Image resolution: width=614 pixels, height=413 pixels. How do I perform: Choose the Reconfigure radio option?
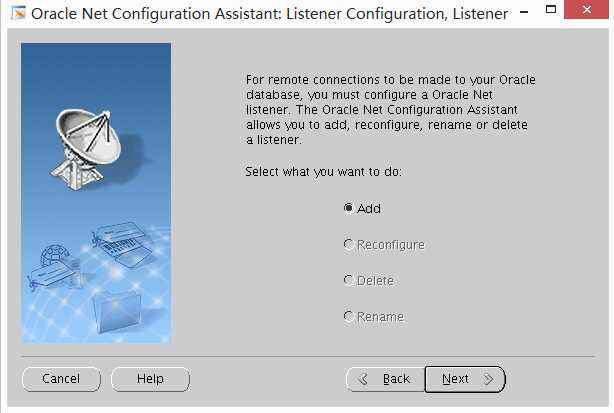(x=348, y=244)
